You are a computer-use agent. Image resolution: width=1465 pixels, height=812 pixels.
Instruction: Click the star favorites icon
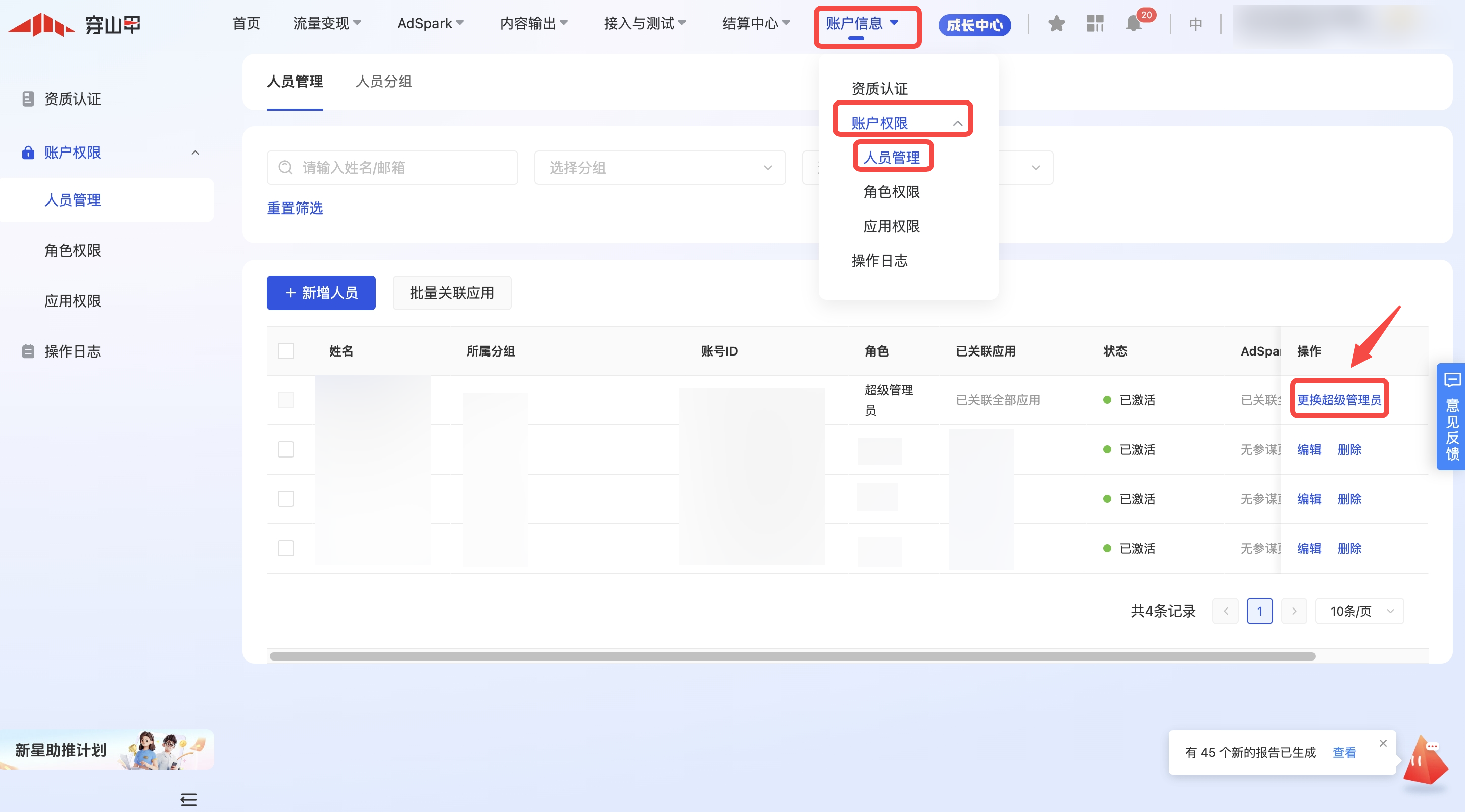pyautogui.click(x=1056, y=24)
